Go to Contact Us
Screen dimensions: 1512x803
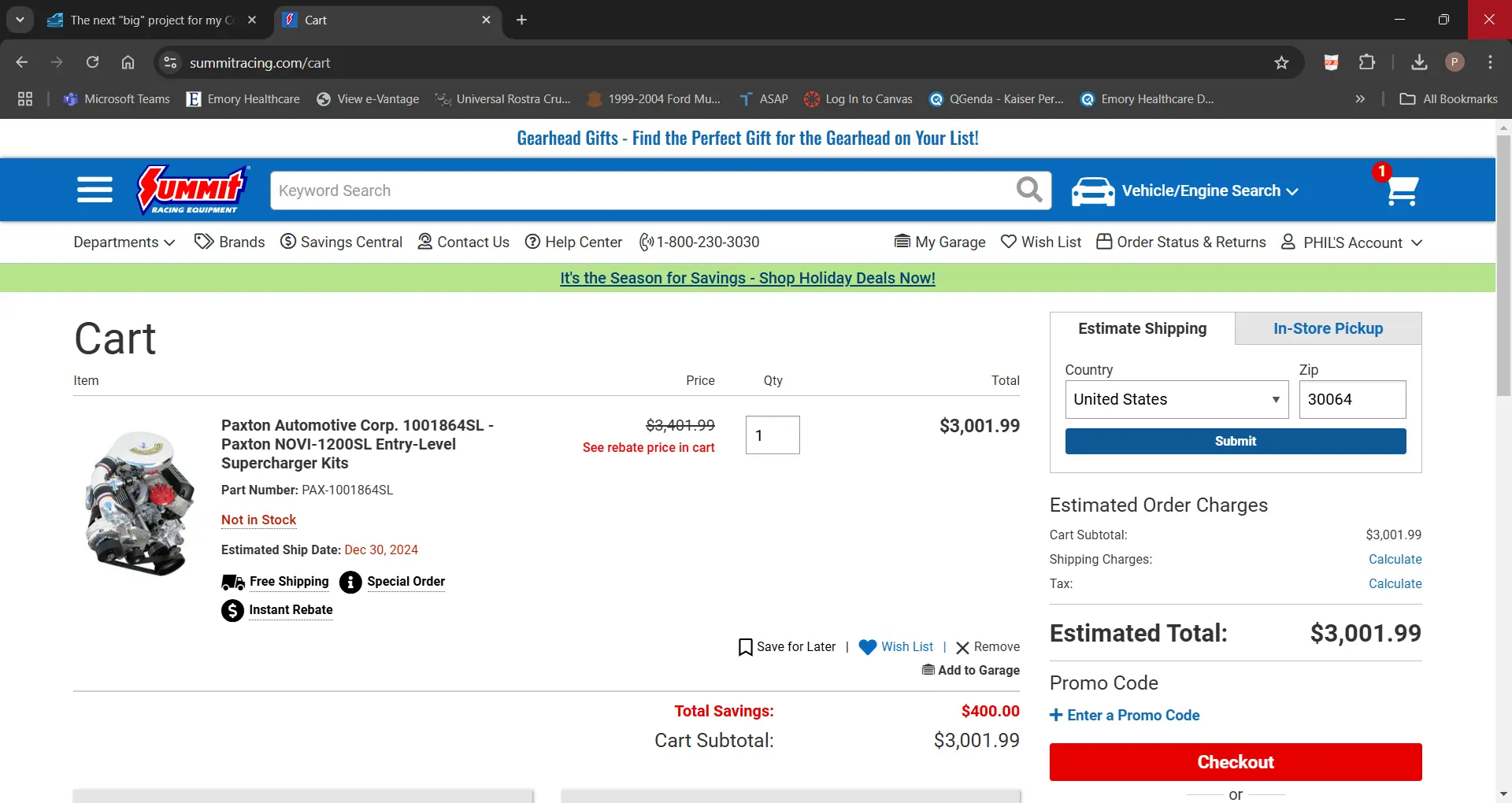click(463, 242)
